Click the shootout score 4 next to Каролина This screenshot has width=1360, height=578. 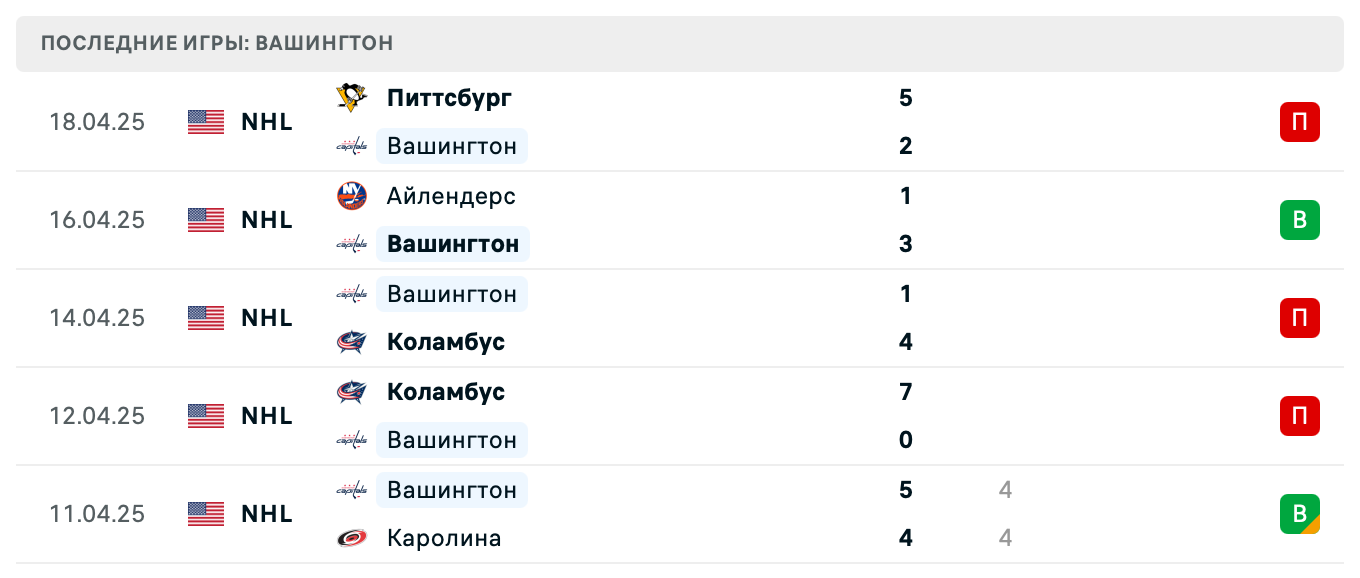point(1004,538)
